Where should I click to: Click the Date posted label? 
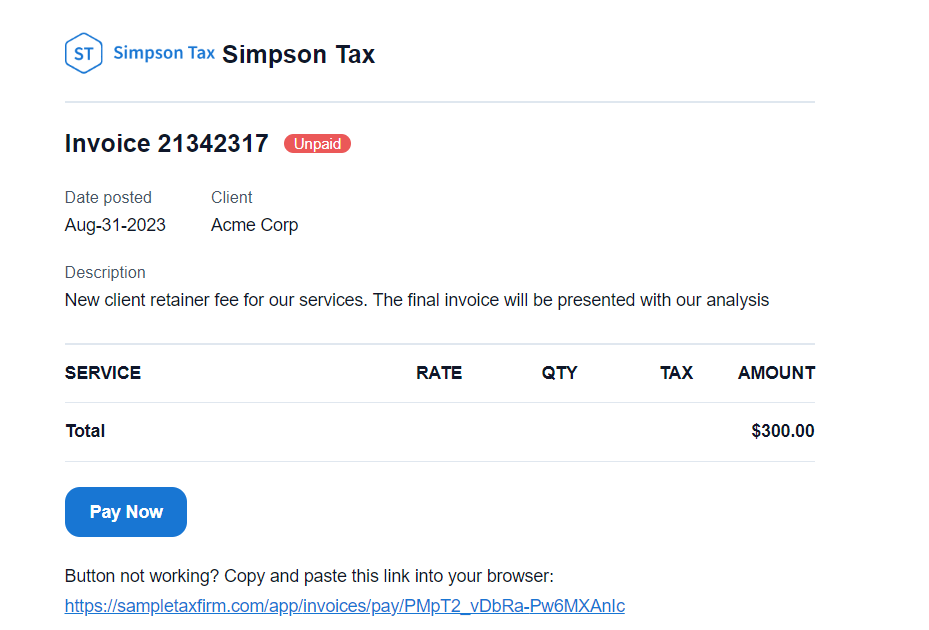(x=108, y=197)
